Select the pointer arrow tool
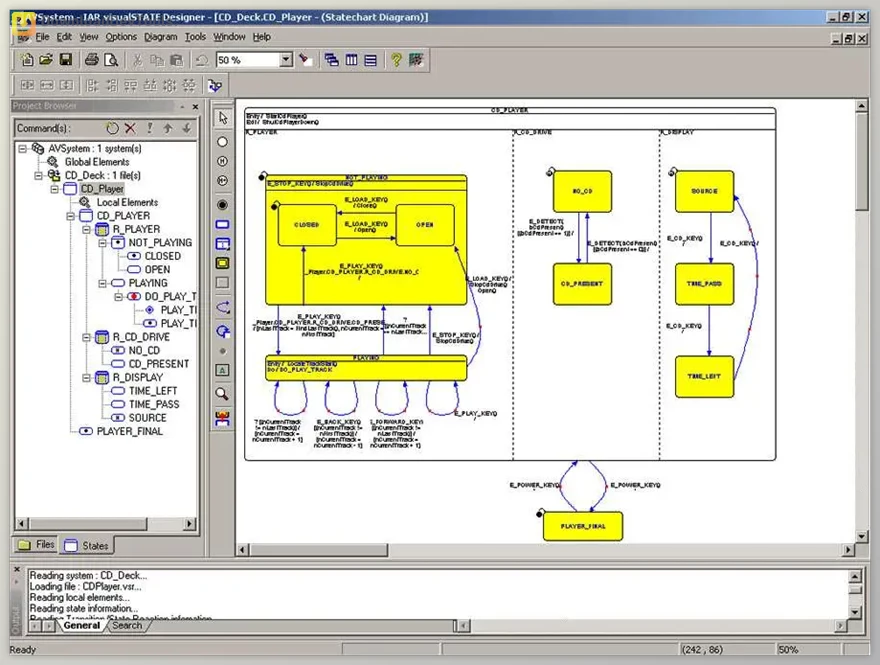The width and height of the screenshot is (880, 665). click(x=222, y=118)
